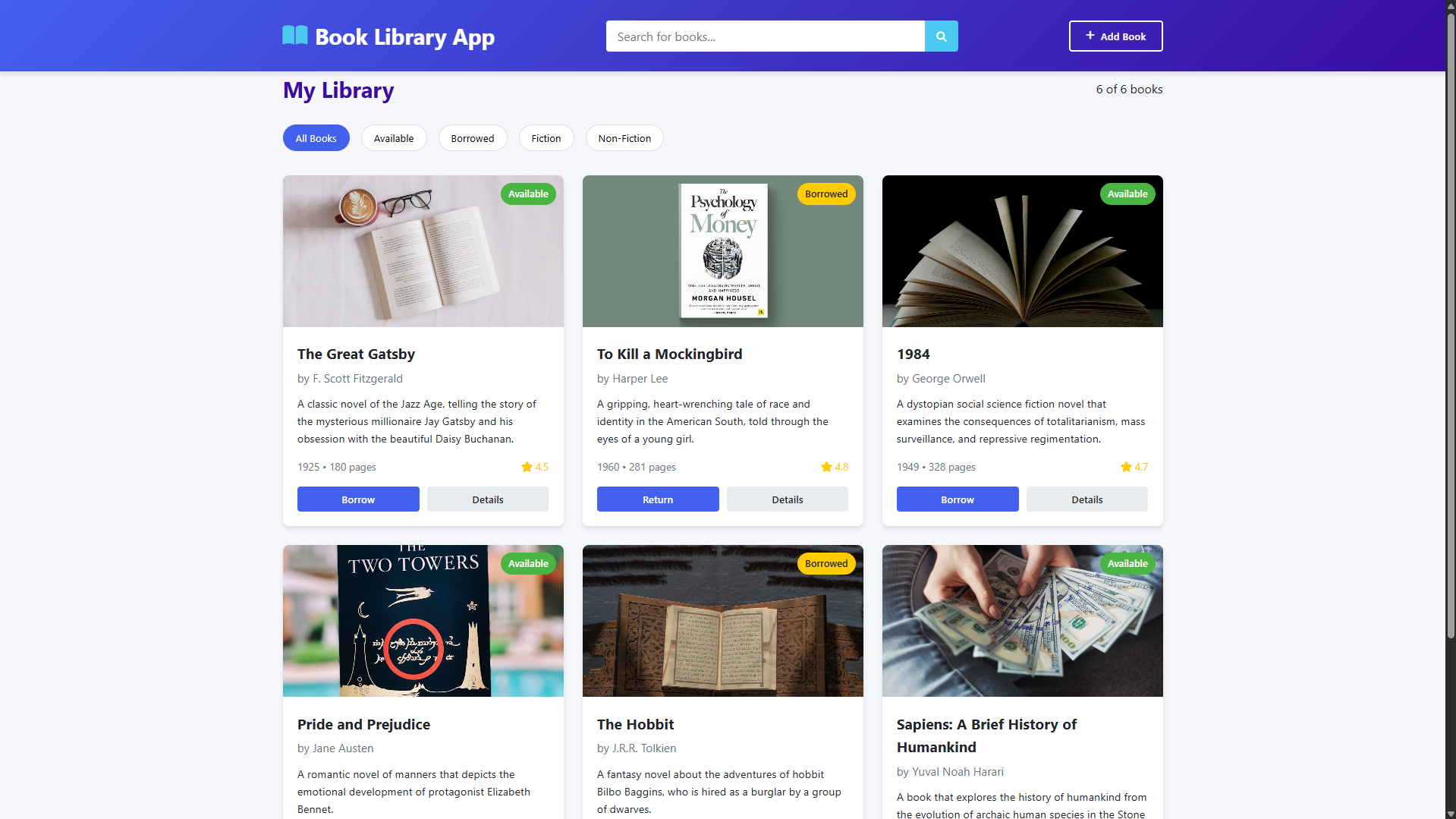1456x819 pixels.
Task: Click the open book logo icon
Action: pos(295,36)
